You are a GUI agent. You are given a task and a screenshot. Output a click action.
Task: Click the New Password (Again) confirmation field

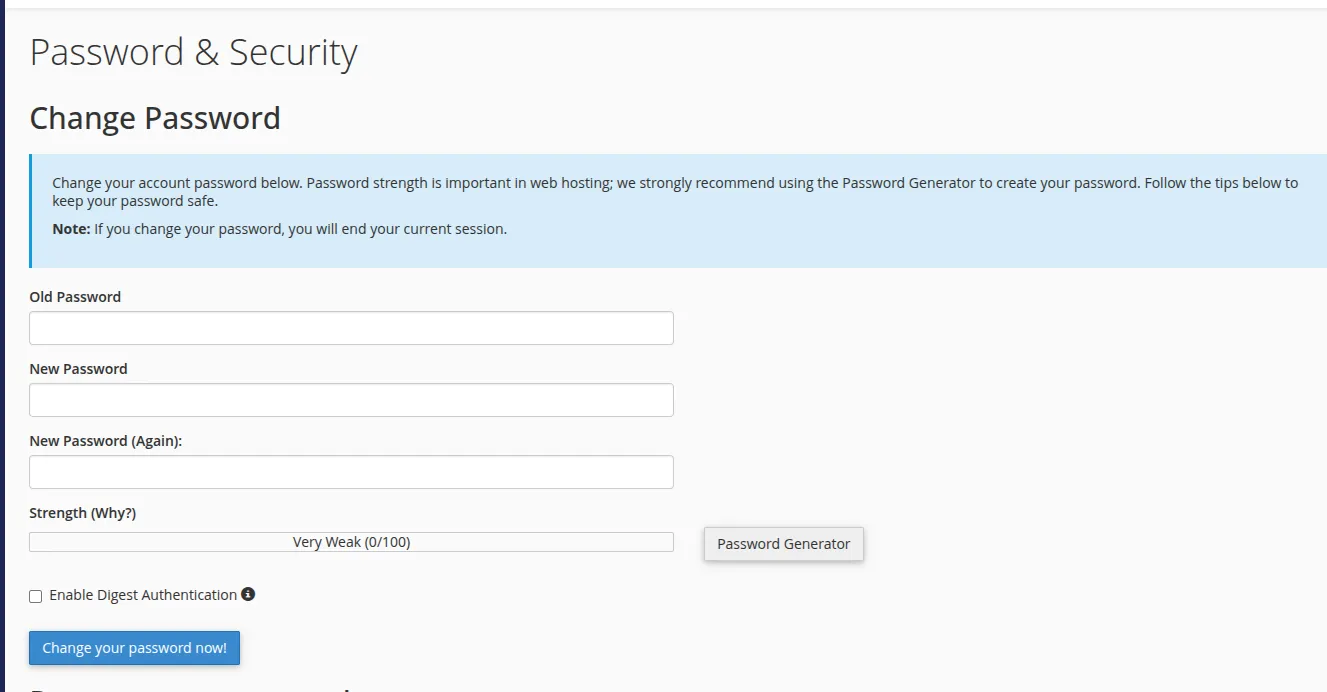coord(351,471)
